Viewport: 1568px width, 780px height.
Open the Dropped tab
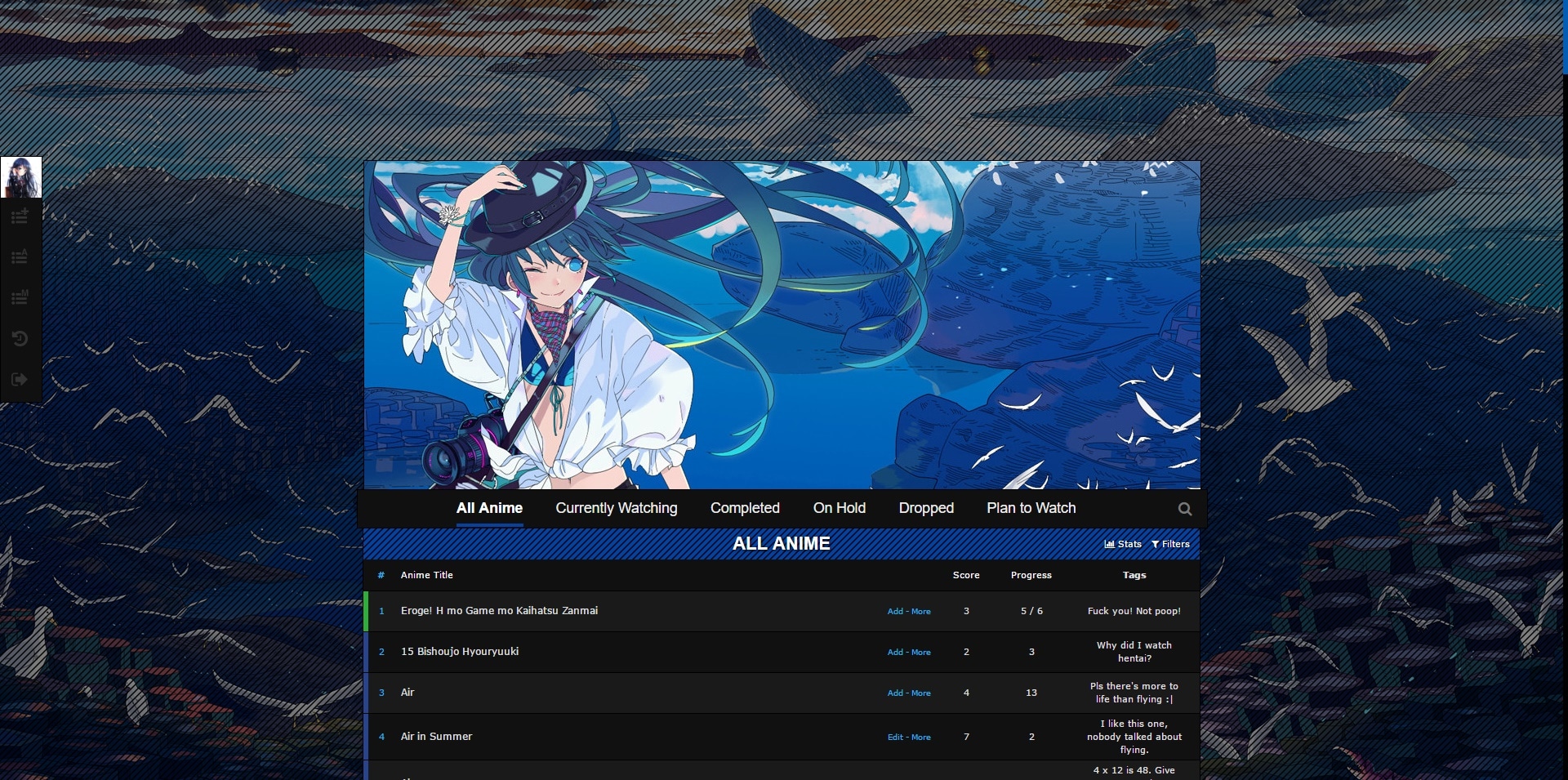tap(925, 508)
